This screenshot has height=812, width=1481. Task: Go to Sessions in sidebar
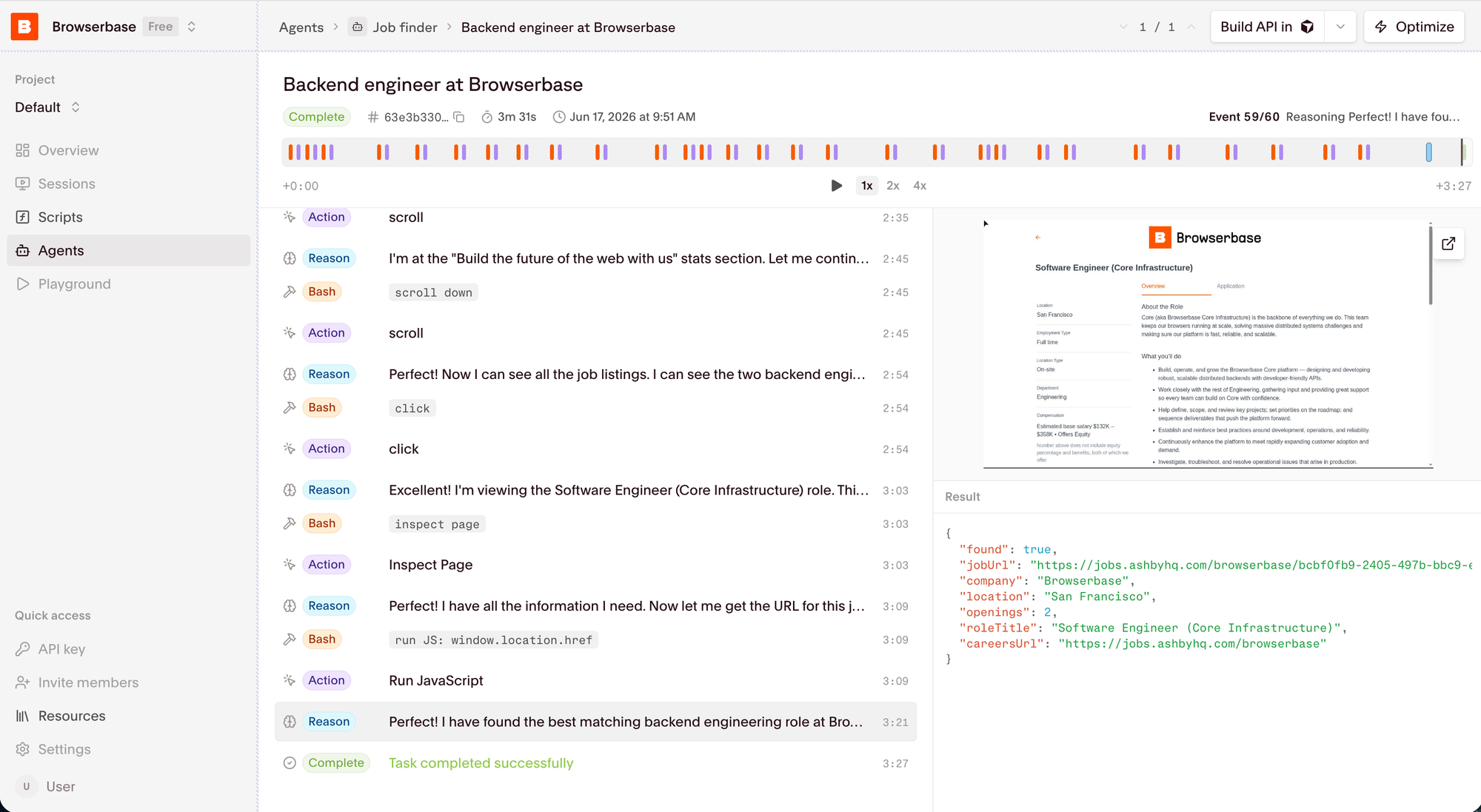[x=129, y=184]
